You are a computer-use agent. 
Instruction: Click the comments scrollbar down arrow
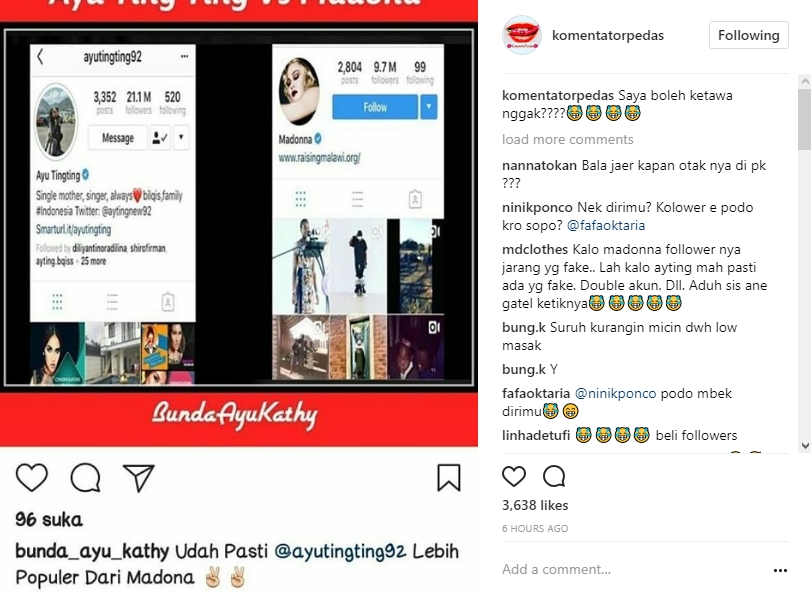pyautogui.click(x=805, y=445)
